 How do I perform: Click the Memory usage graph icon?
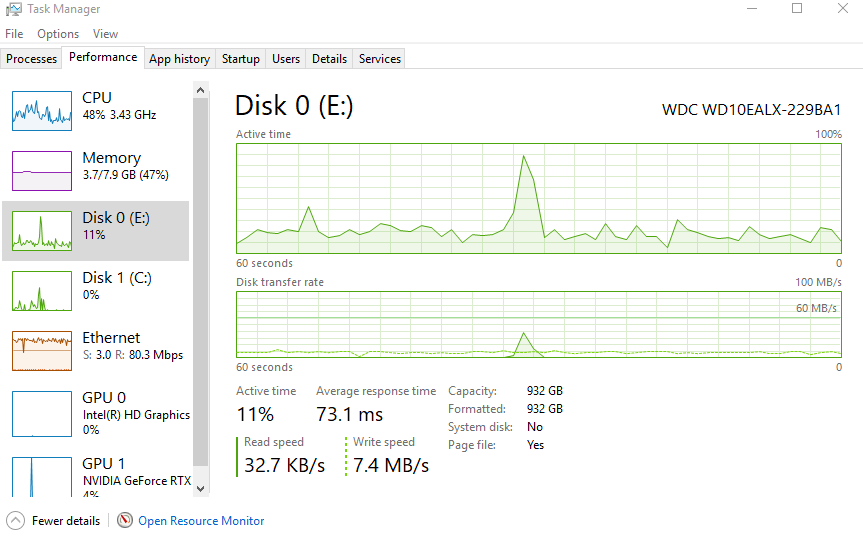click(42, 170)
